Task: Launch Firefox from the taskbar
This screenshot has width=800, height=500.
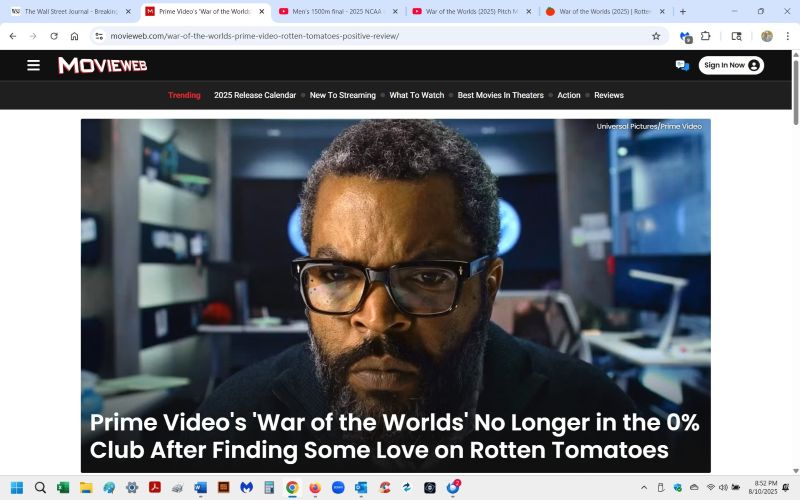Action: click(315, 488)
